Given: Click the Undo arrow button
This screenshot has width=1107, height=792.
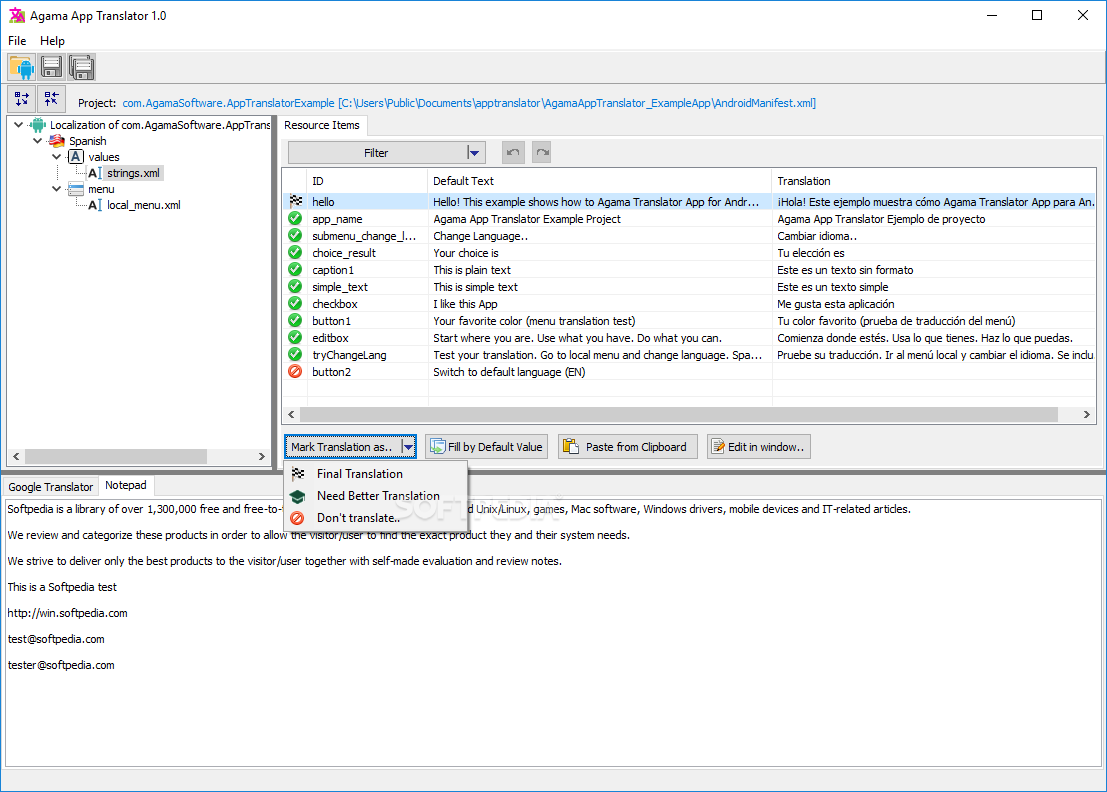Looking at the screenshot, I should tap(513, 152).
